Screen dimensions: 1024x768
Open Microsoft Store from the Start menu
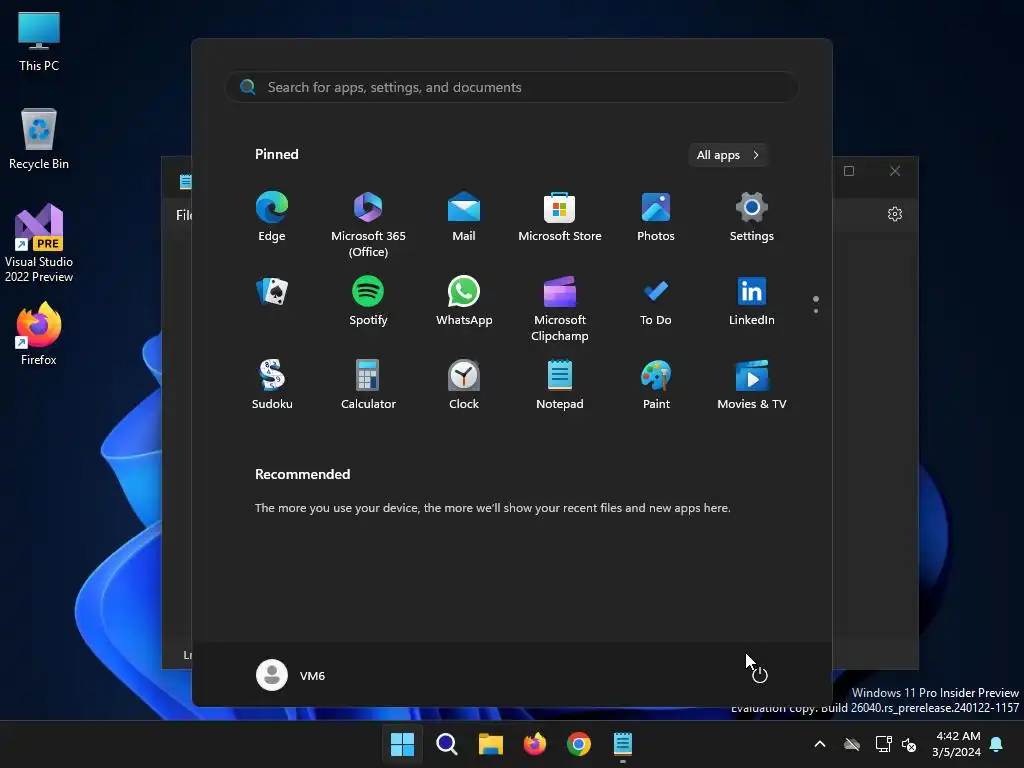tap(560, 217)
